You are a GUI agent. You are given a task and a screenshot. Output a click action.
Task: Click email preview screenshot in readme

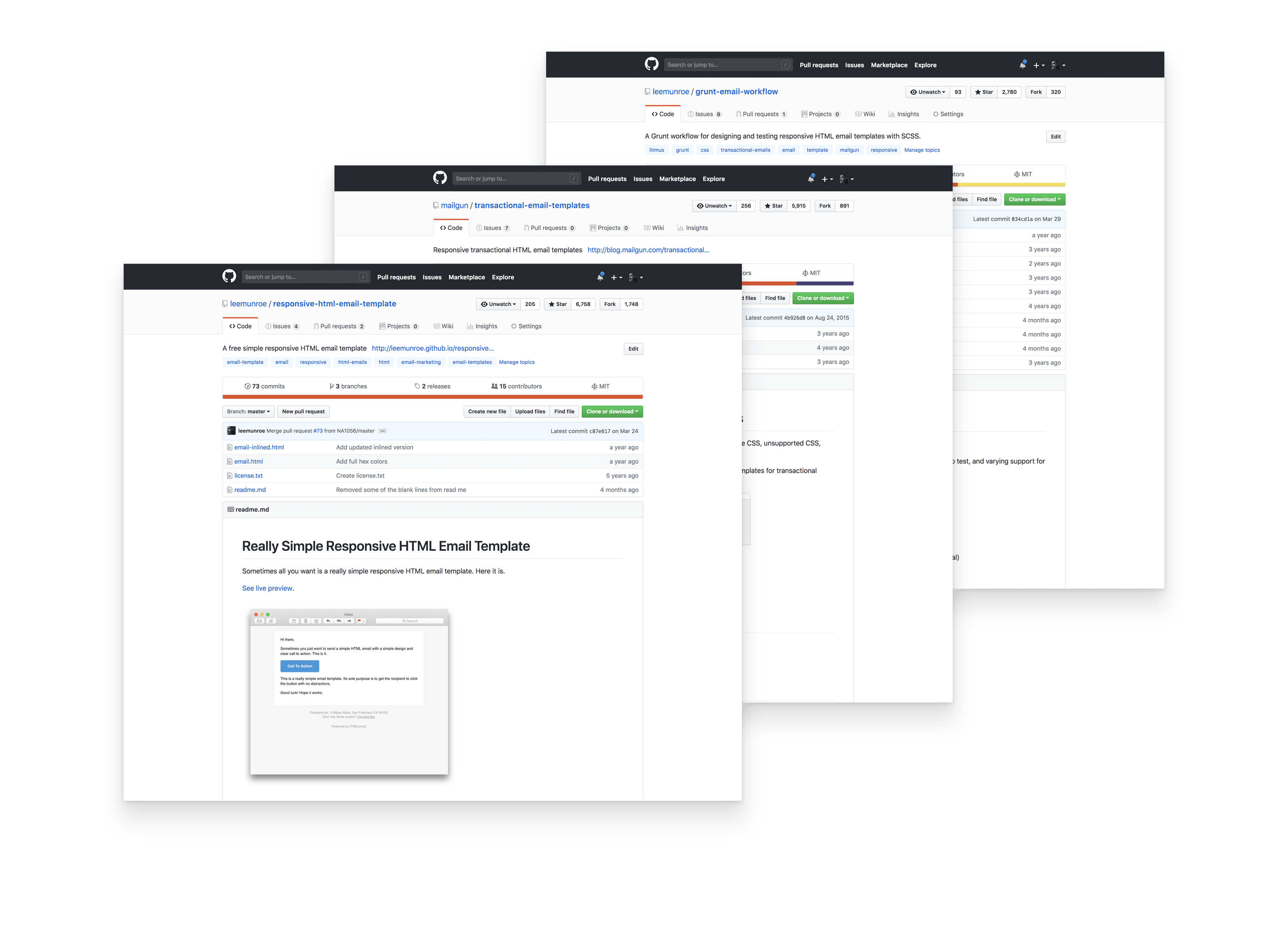[x=349, y=691]
